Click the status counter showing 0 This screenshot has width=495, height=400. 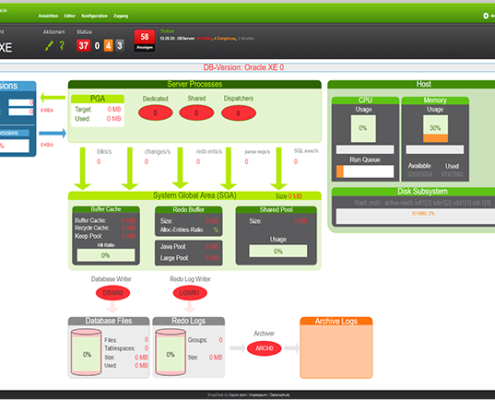tap(97, 45)
